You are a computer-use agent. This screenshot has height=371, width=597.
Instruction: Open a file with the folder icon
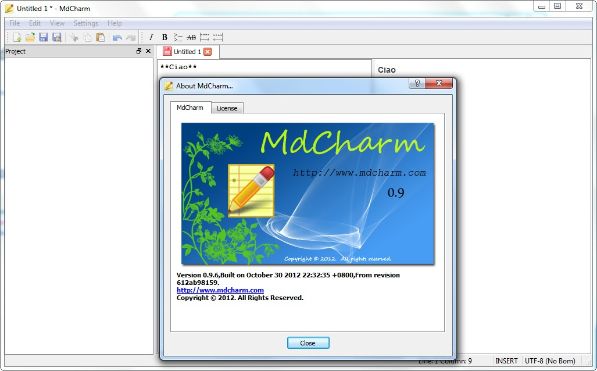click(30, 37)
